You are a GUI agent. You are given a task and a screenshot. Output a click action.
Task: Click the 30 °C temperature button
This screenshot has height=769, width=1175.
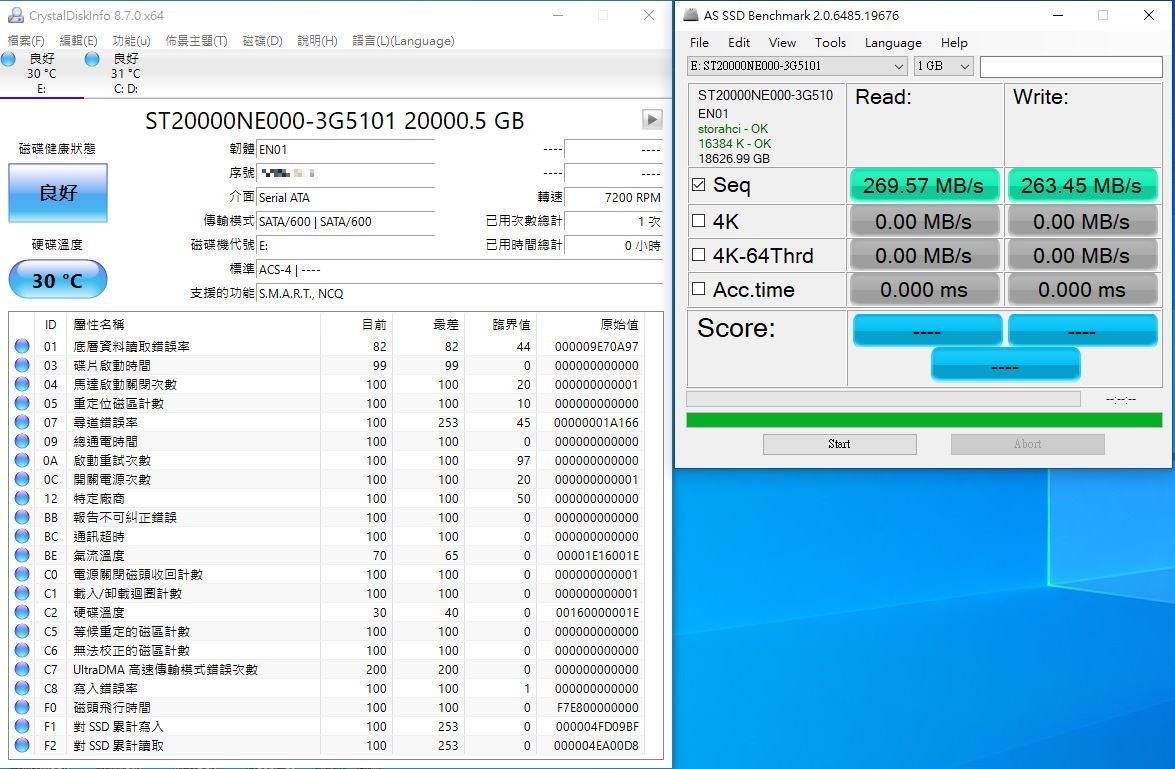point(58,280)
